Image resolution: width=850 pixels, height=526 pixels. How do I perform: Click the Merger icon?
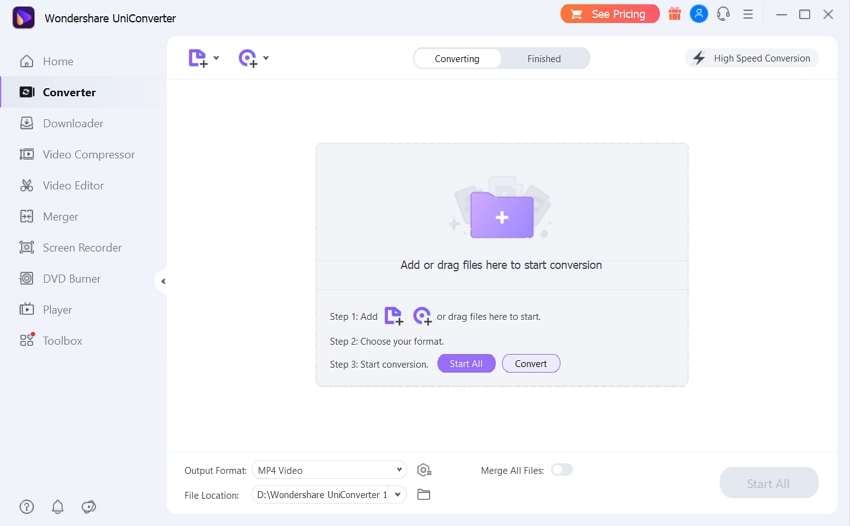(x=27, y=216)
